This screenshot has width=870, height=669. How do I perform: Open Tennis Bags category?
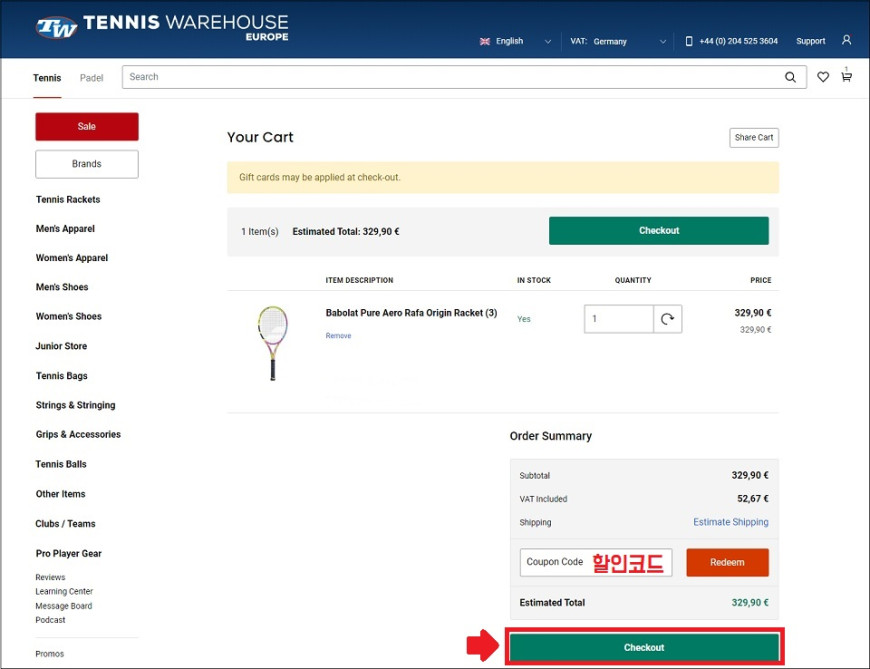[x=62, y=376]
